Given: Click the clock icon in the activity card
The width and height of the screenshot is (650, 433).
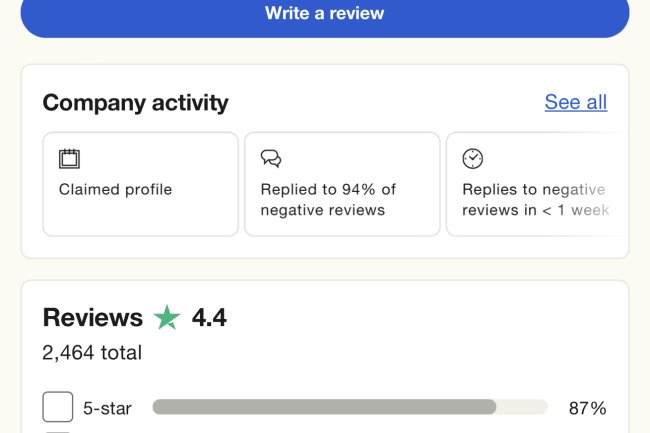Looking at the screenshot, I should (x=472, y=158).
